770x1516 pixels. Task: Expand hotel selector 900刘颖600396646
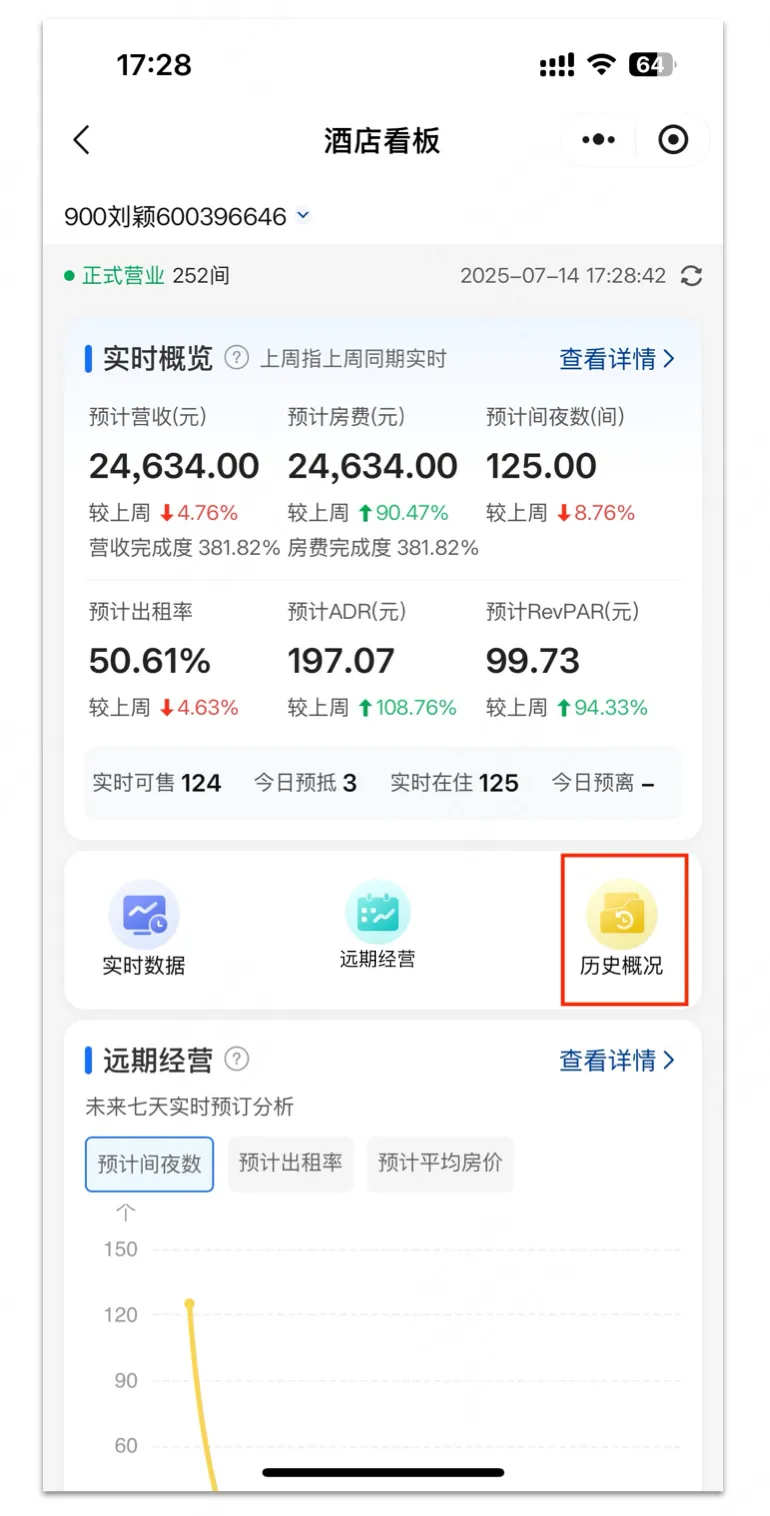188,216
